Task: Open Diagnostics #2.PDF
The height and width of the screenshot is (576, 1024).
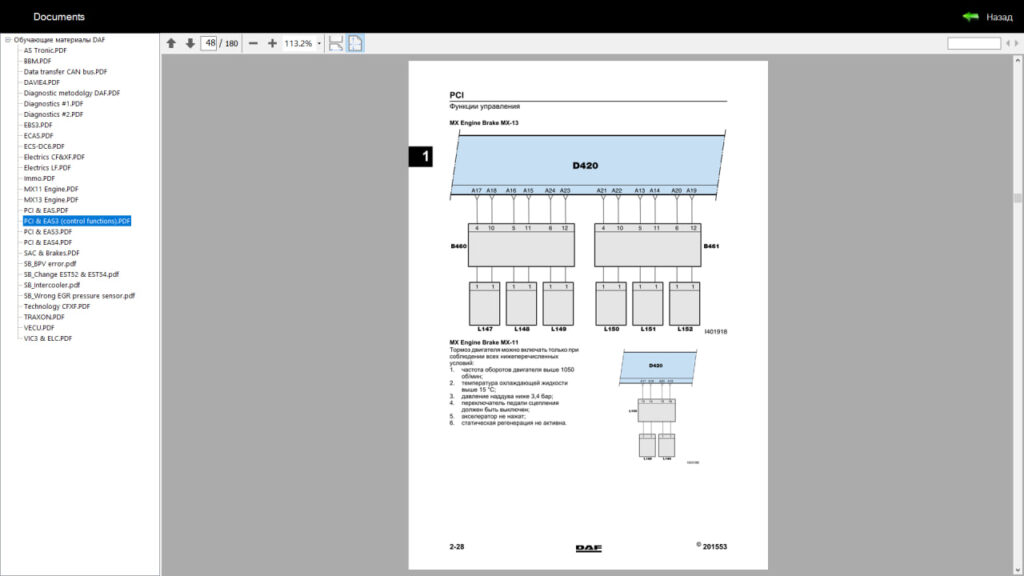Action: pos(54,114)
